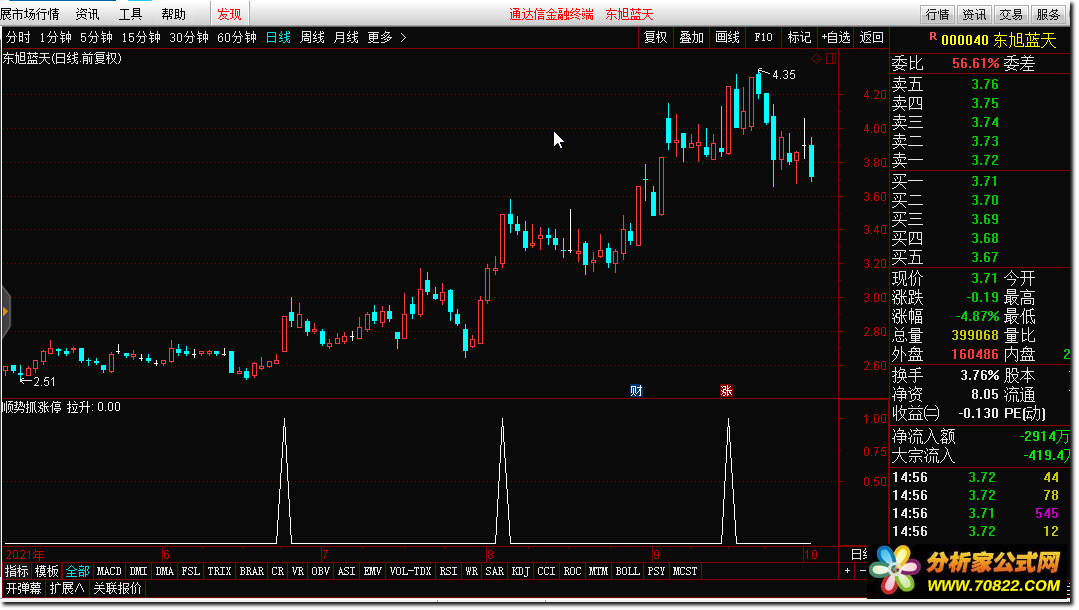The width and height of the screenshot is (1079, 610).
Task: Click the top-right 资讯 button
Action: [974, 14]
